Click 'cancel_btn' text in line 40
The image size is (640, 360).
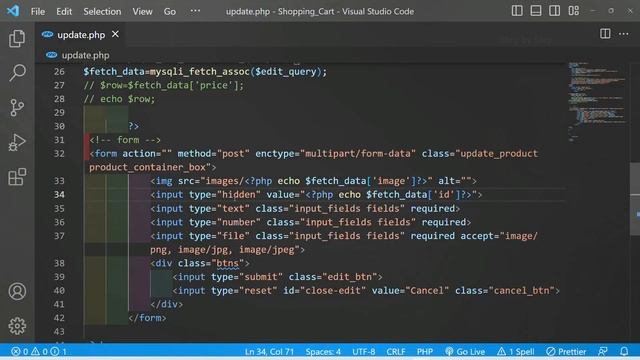(x=521, y=291)
